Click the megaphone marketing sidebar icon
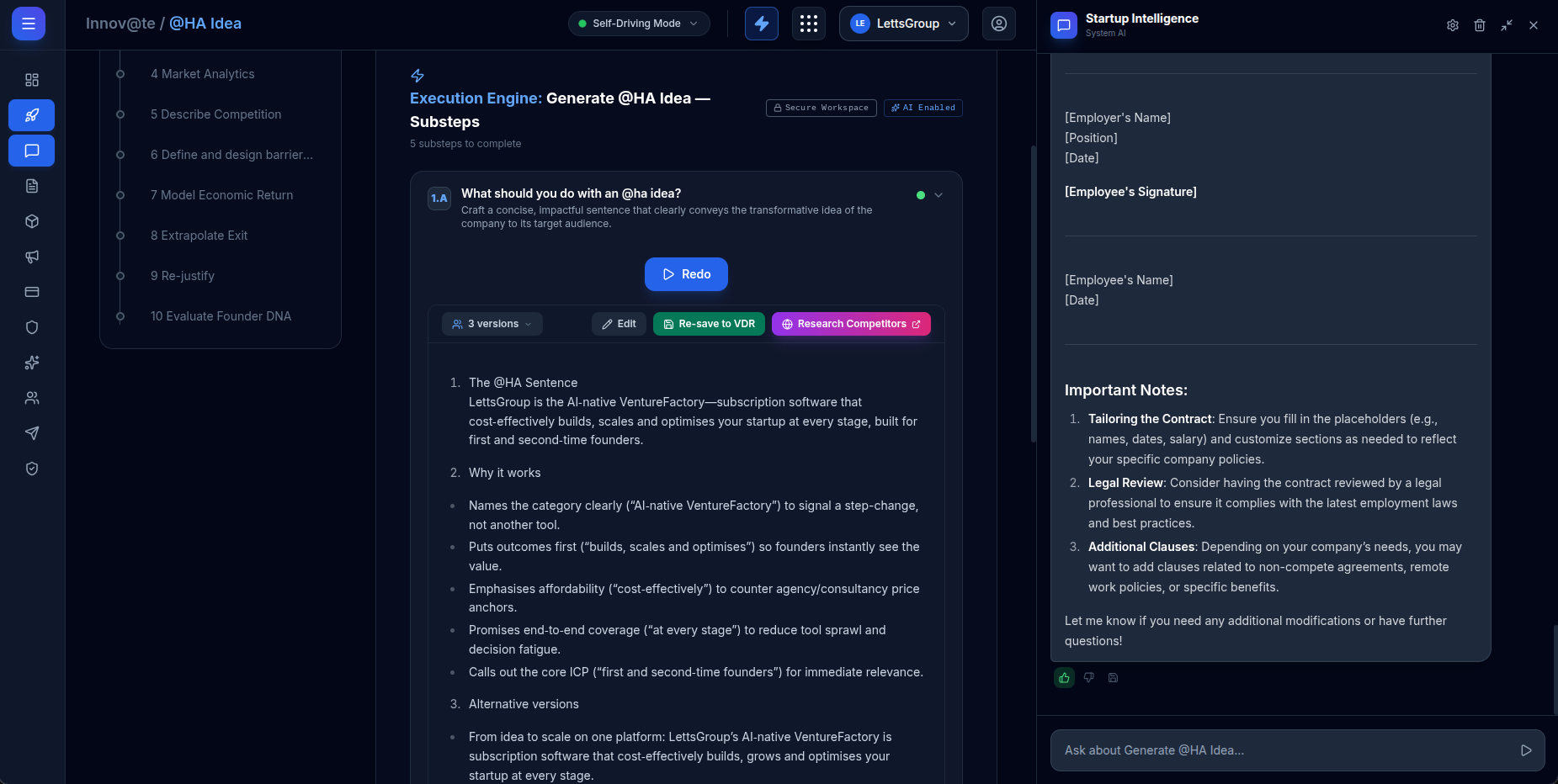 (x=32, y=257)
